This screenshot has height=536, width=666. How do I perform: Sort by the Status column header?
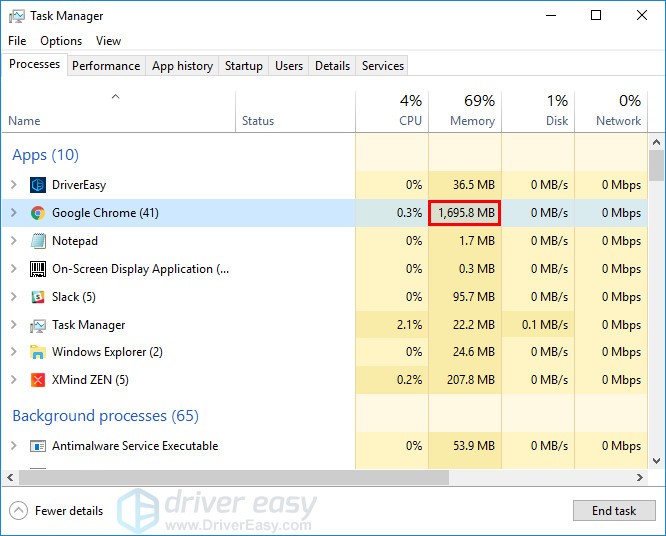[x=295, y=111]
